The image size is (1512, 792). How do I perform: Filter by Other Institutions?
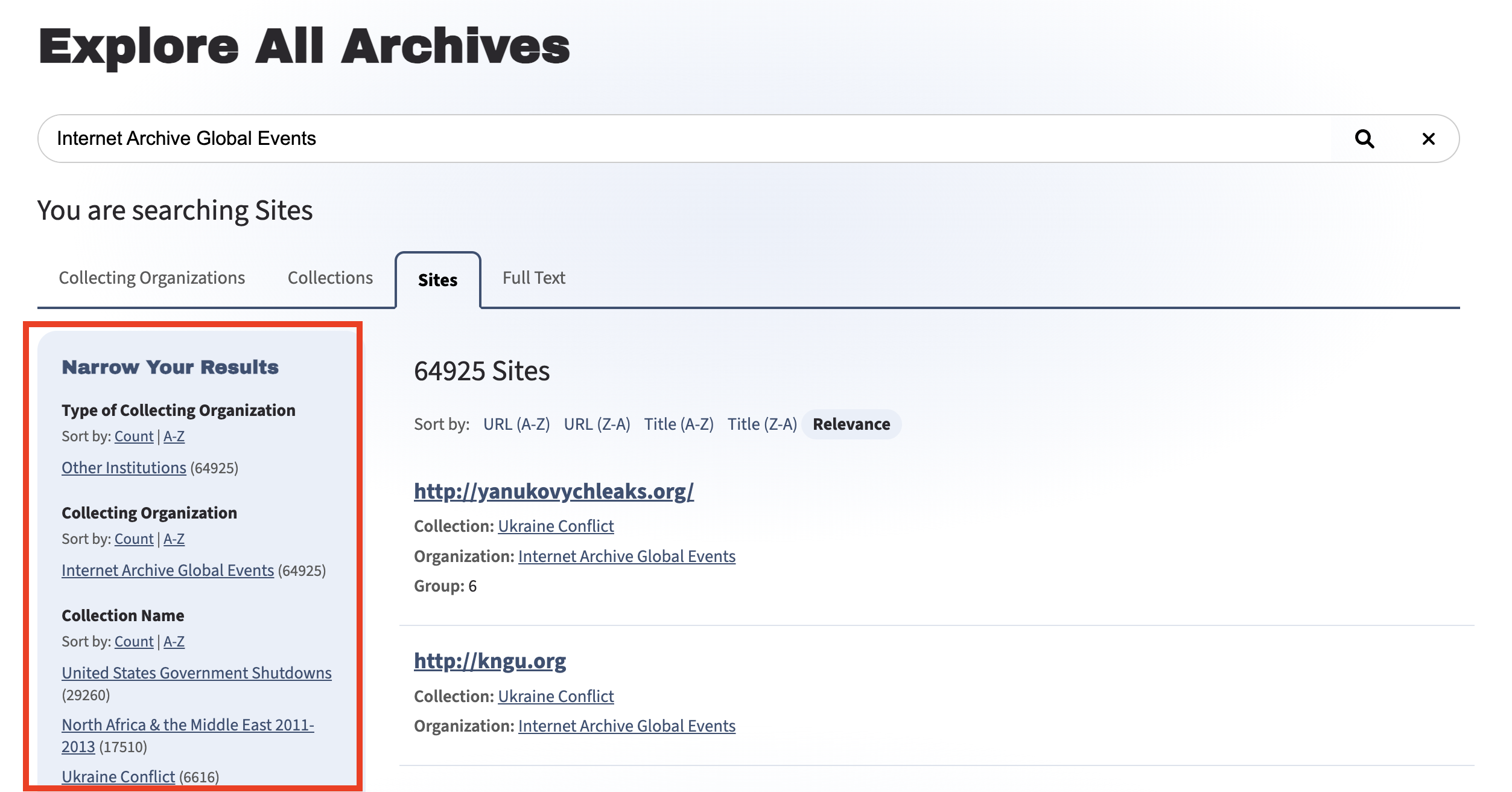(x=124, y=468)
